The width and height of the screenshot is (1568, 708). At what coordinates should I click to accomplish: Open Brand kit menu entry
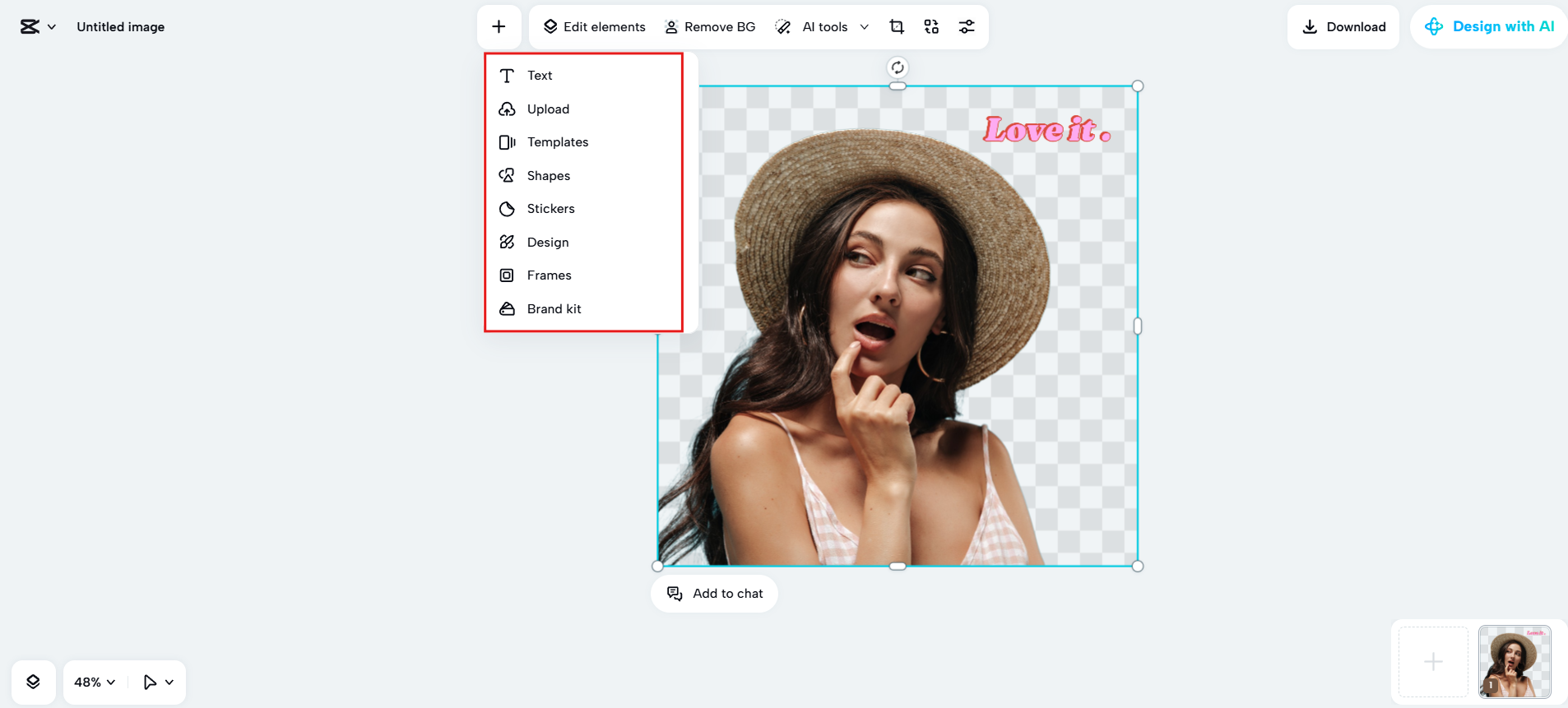point(554,309)
